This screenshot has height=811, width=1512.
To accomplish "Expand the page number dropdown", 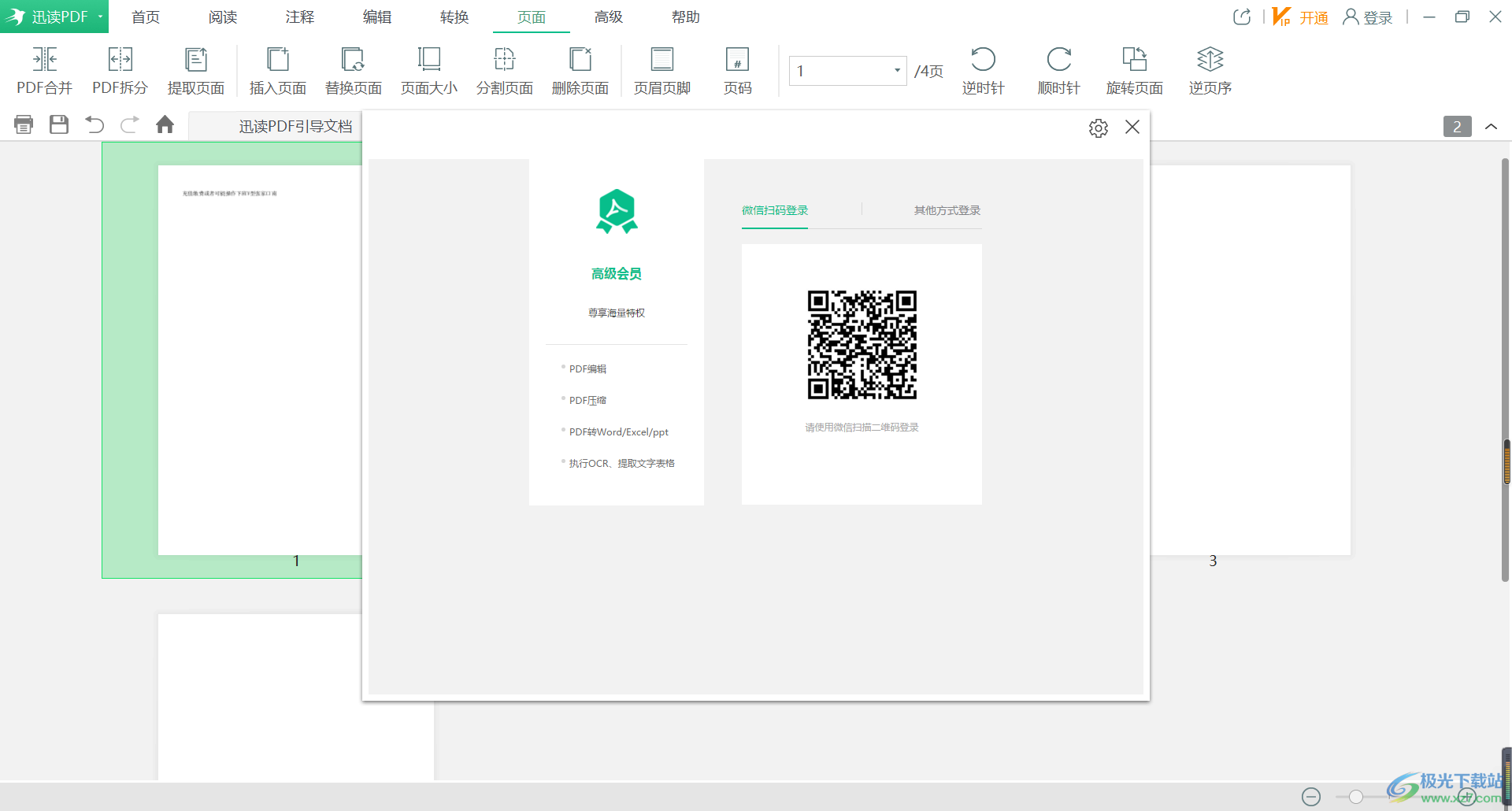I will click(x=897, y=71).
